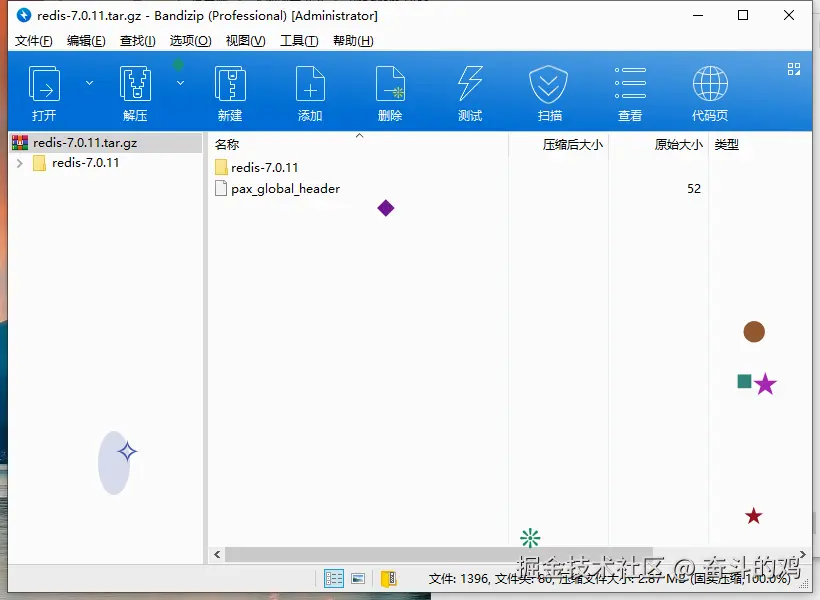This screenshot has height=600, width=820.
Task: Open the 选项(O) menu
Action: coord(190,41)
